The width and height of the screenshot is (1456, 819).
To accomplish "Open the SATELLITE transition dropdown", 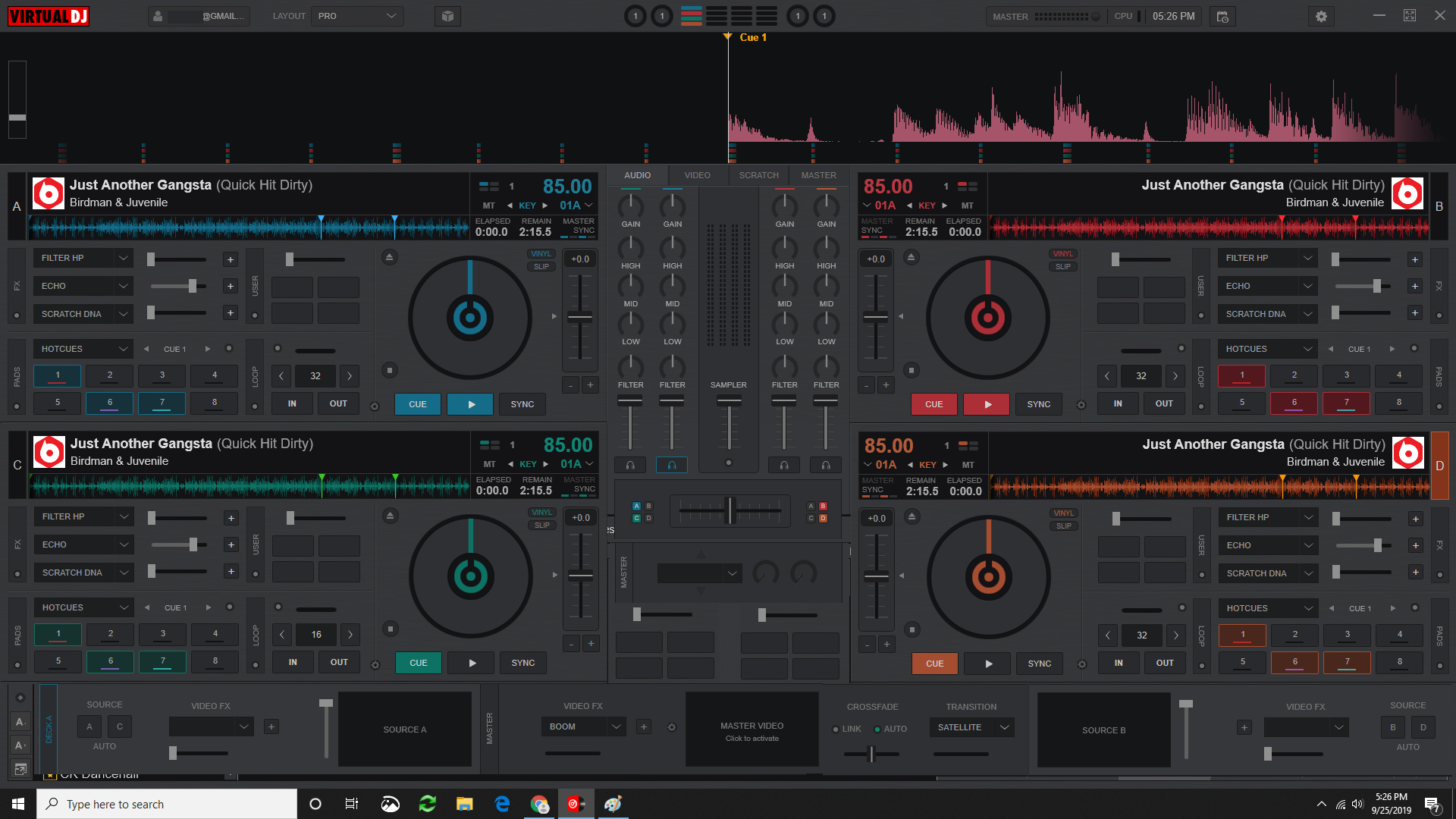I will pyautogui.click(x=972, y=727).
